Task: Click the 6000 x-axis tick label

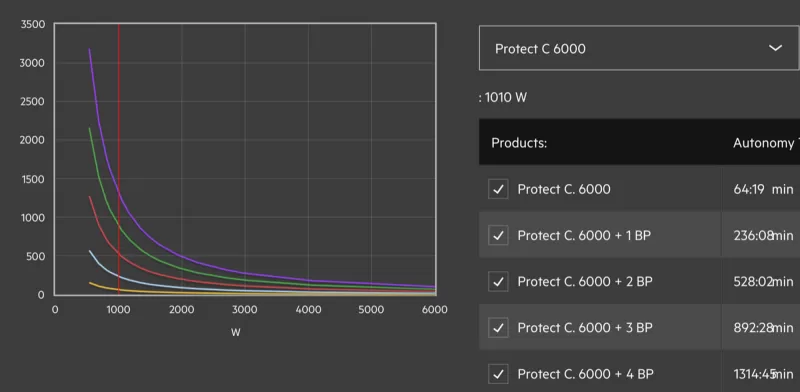Action: [x=435, y=310]
